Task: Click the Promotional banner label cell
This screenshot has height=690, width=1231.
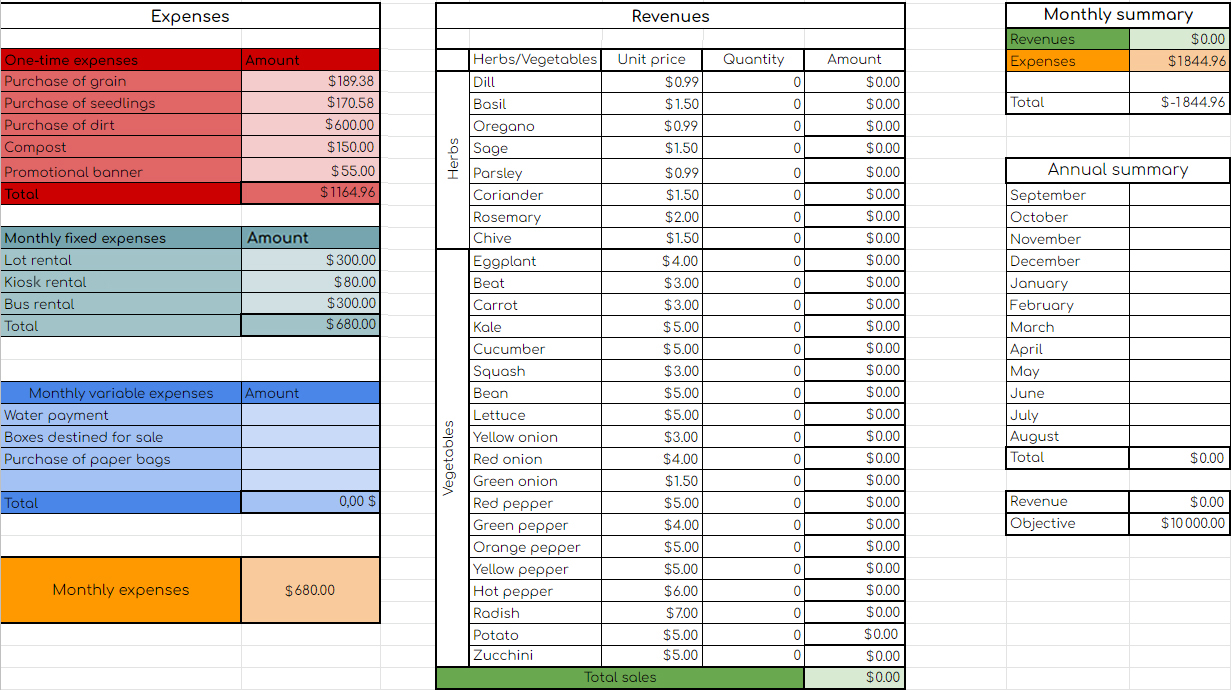Action: [x=121, y=171]
